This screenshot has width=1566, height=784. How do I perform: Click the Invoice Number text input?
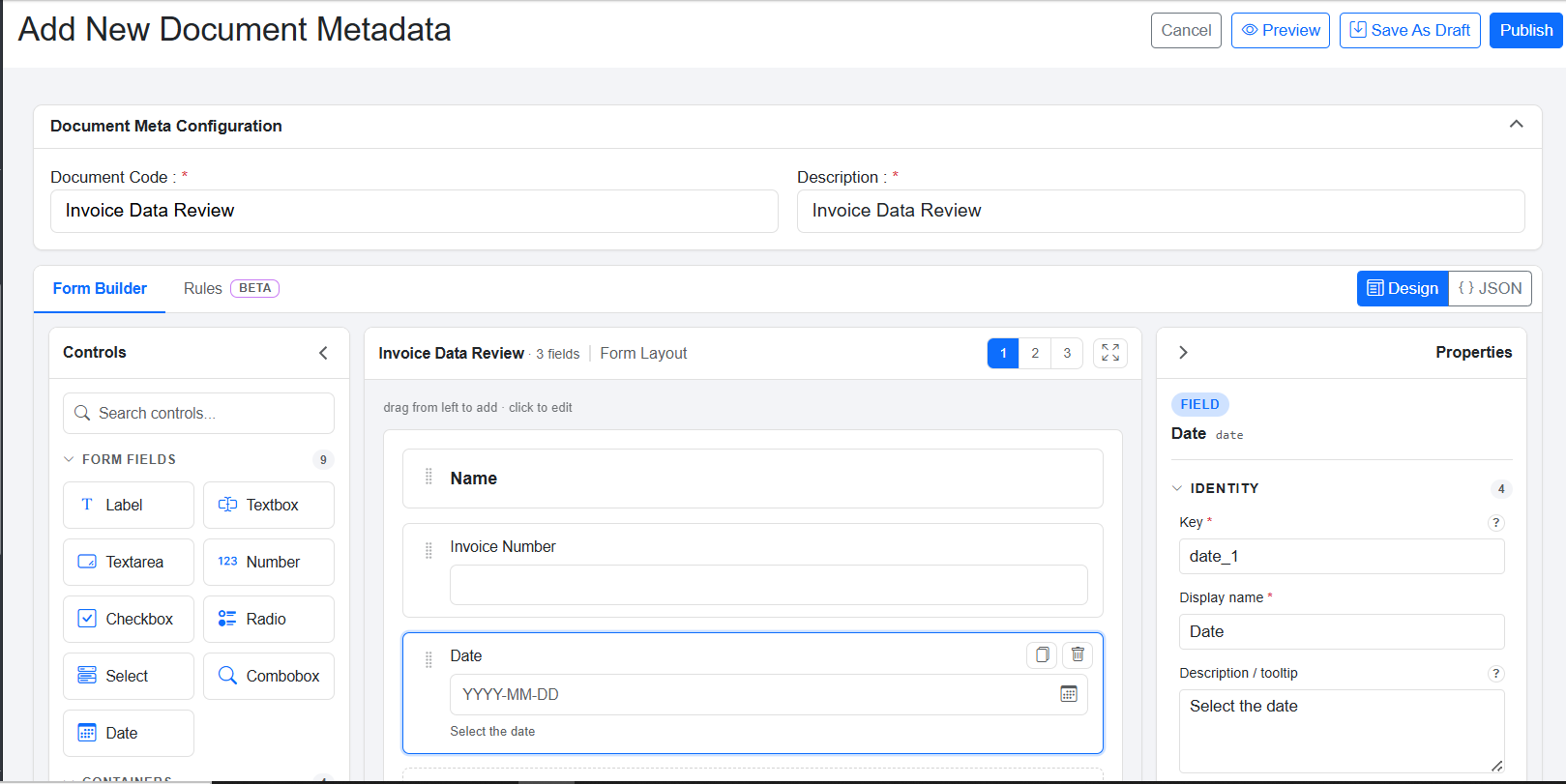pyautogui.click(x=769, y=585)
